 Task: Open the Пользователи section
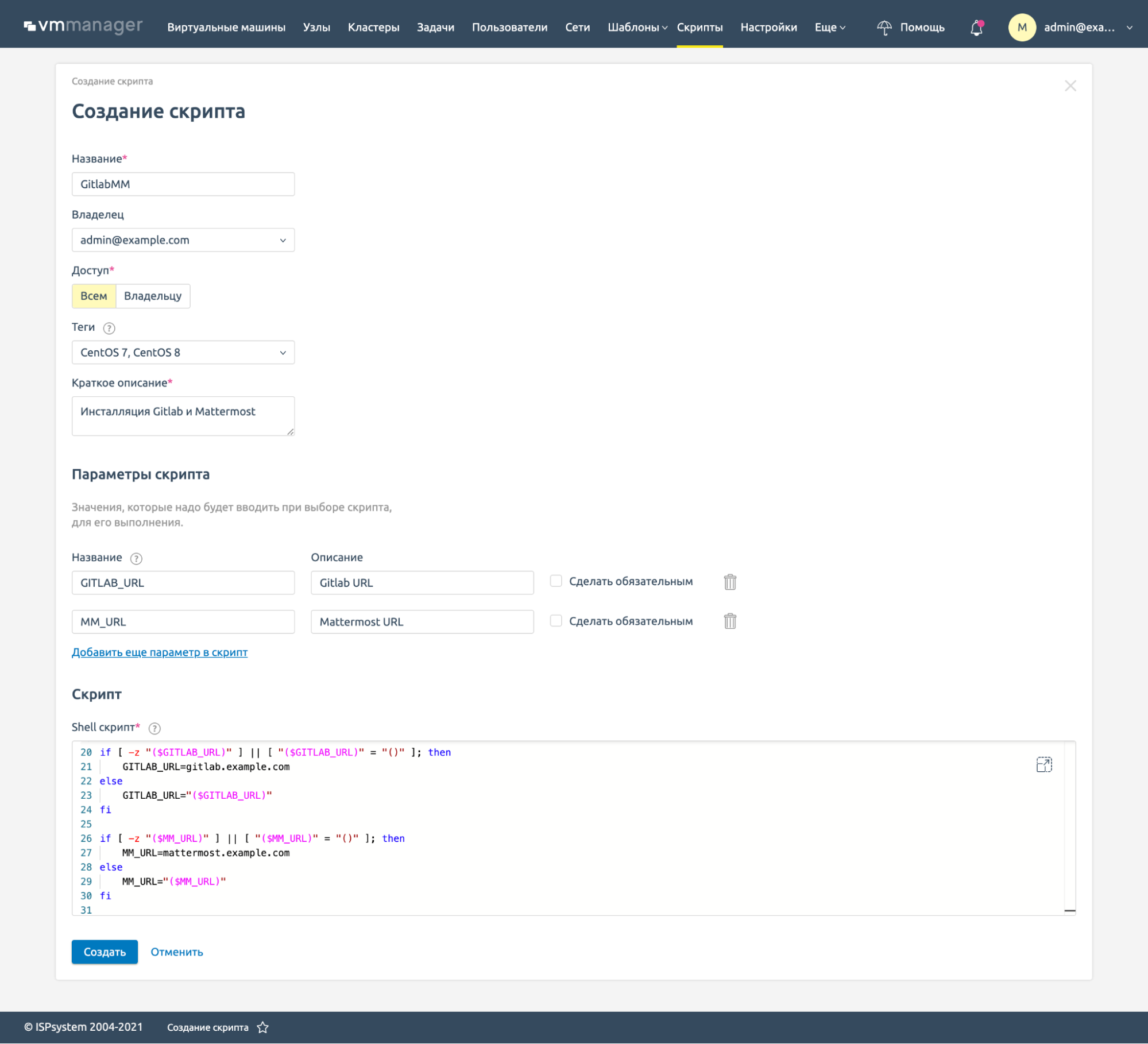click(509, 28)
